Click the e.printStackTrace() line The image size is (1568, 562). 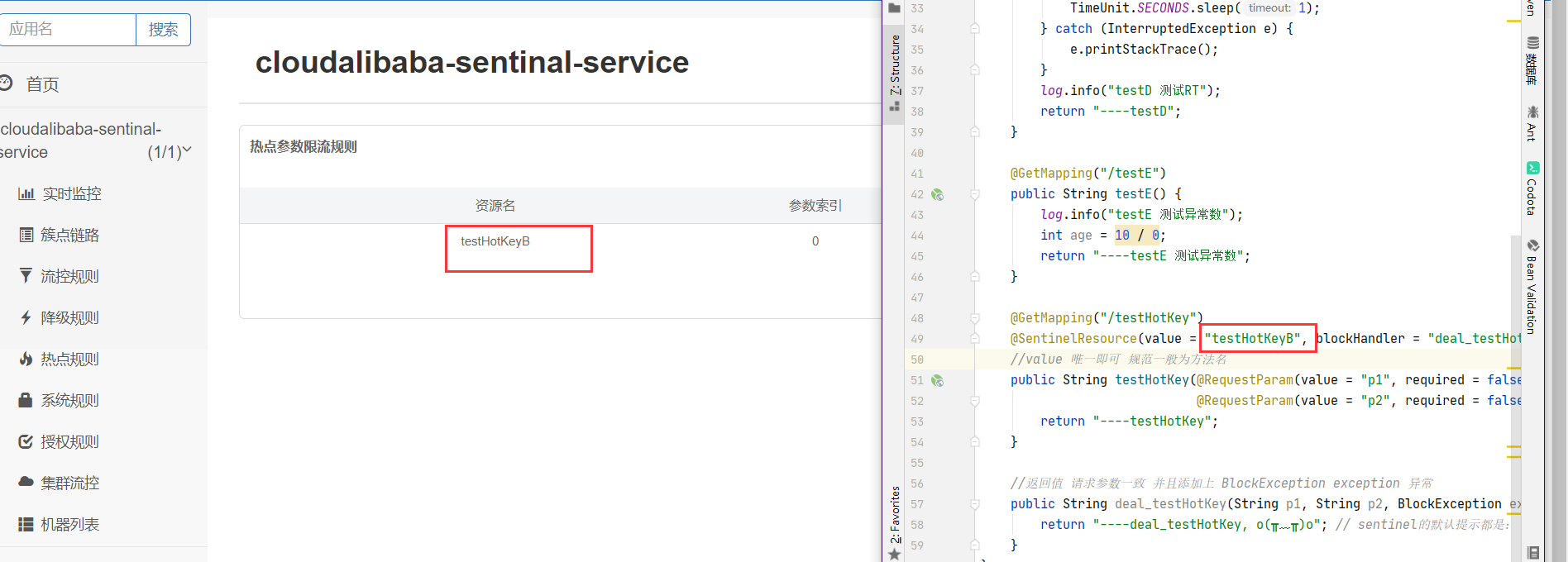(x=1144, y=50)
